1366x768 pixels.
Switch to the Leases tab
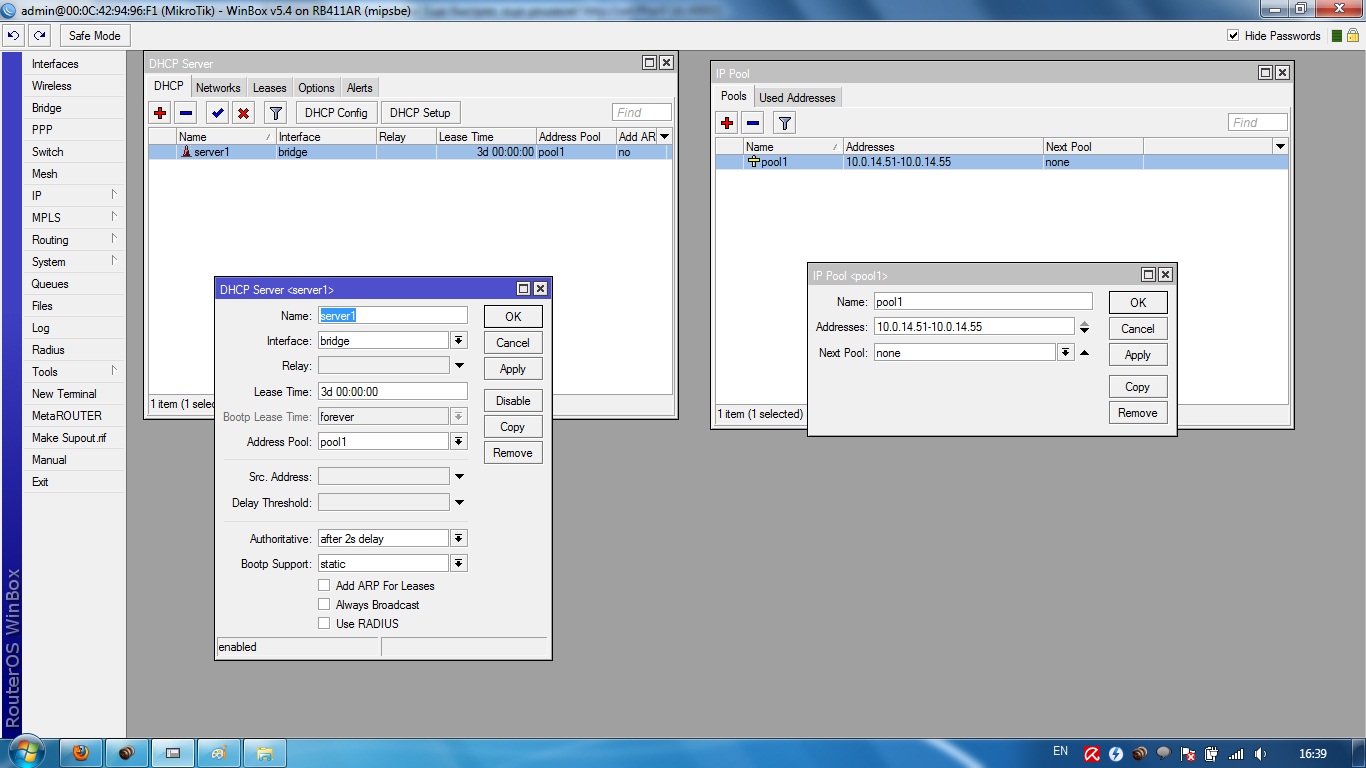(270, 88)
